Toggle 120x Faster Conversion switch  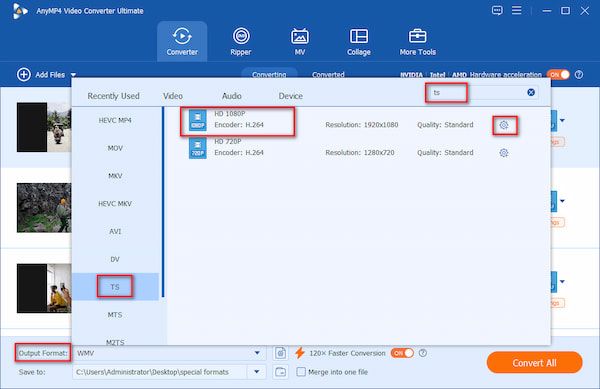click(x=402, y=353)
